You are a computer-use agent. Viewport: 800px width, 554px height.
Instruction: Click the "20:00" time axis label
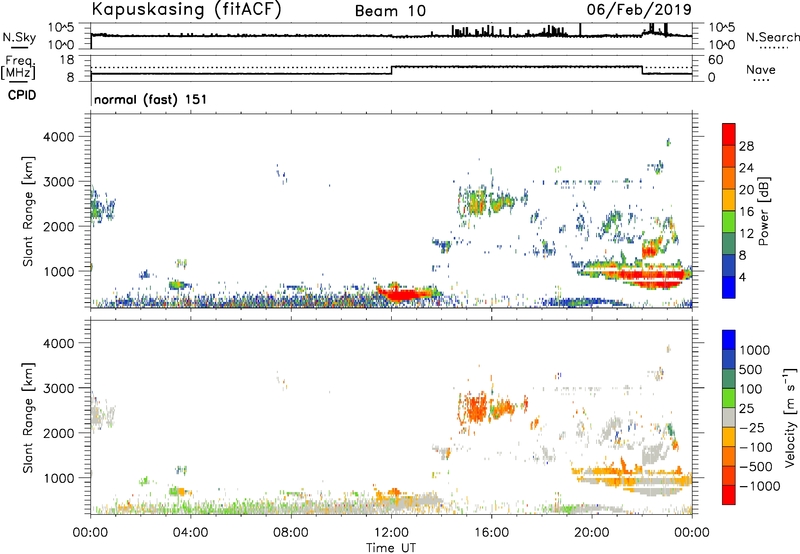click(591, 533)
